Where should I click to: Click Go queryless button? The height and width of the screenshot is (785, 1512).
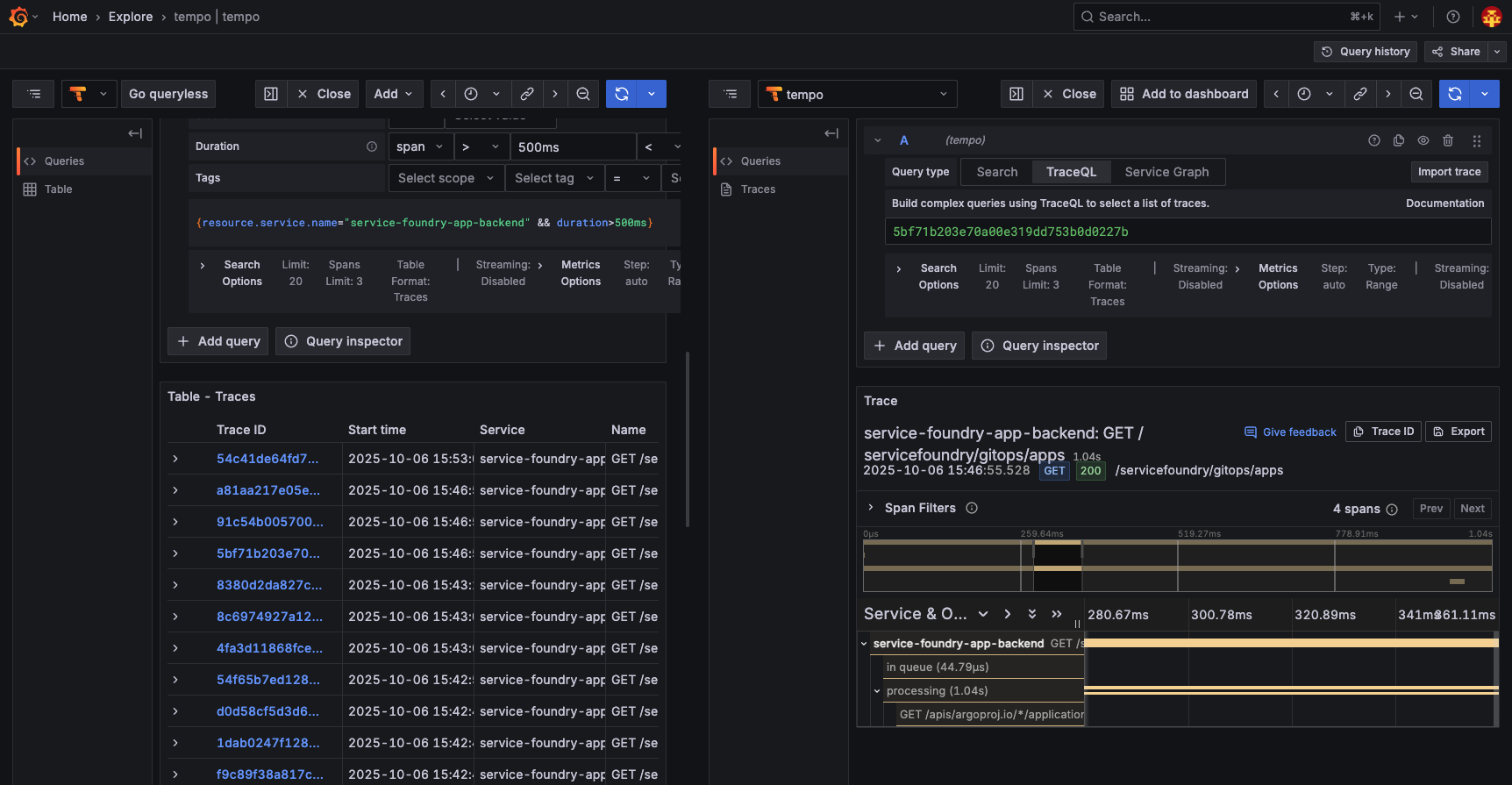coord(168,94)
